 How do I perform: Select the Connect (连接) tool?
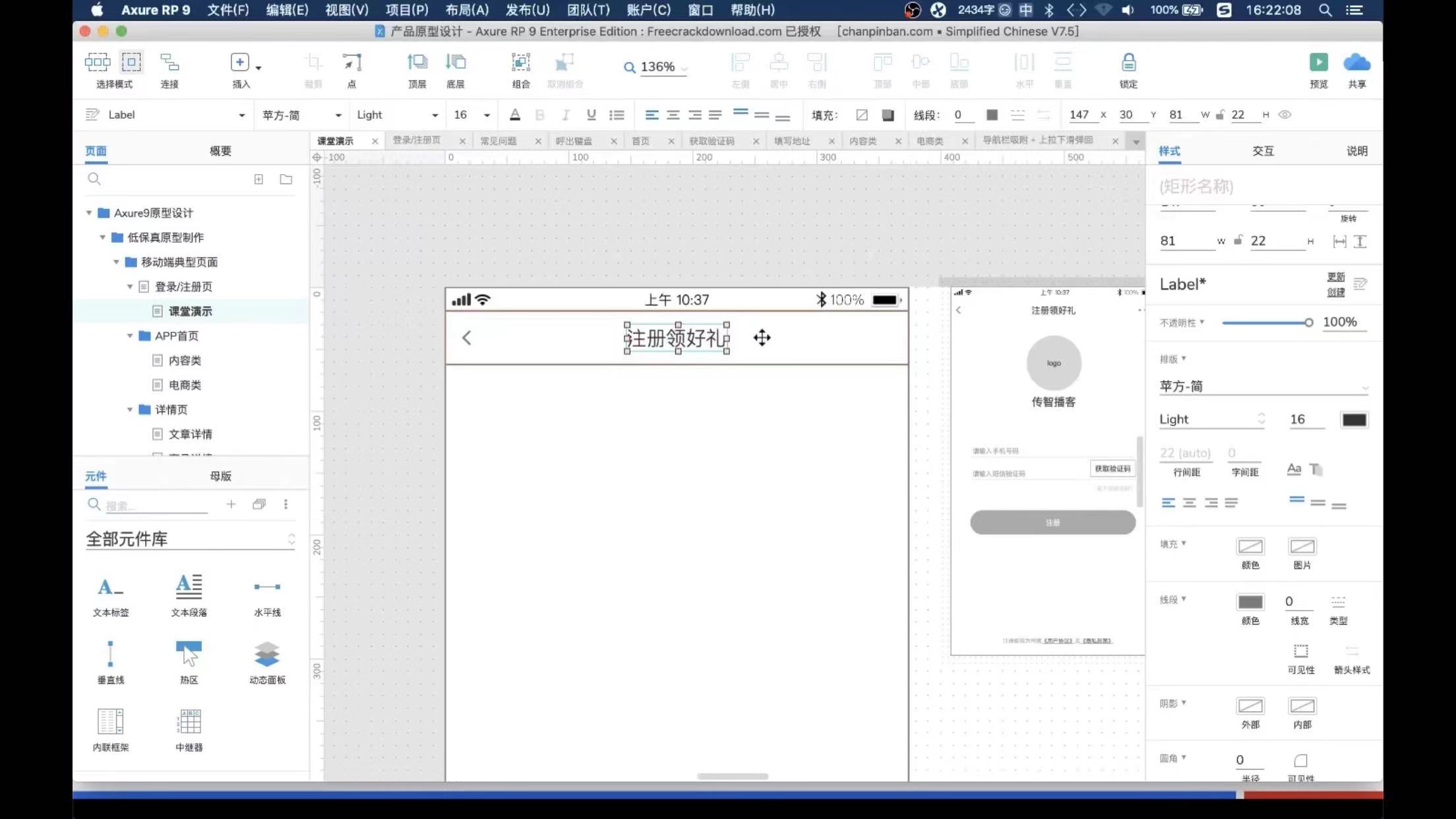click(169, 63)
